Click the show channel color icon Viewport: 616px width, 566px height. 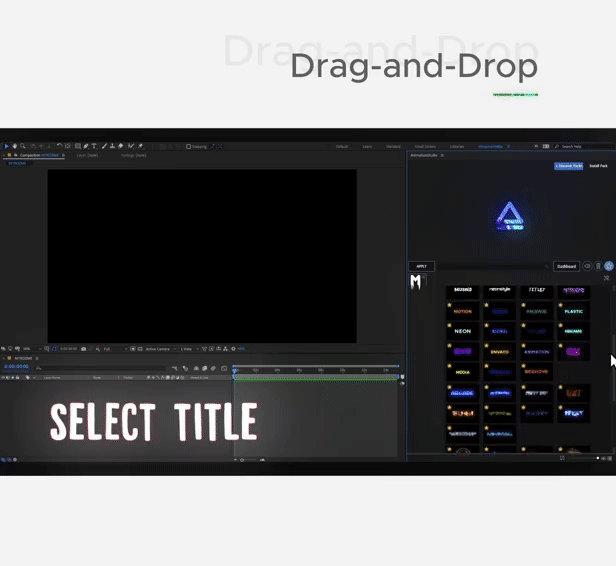coord(97,349)
